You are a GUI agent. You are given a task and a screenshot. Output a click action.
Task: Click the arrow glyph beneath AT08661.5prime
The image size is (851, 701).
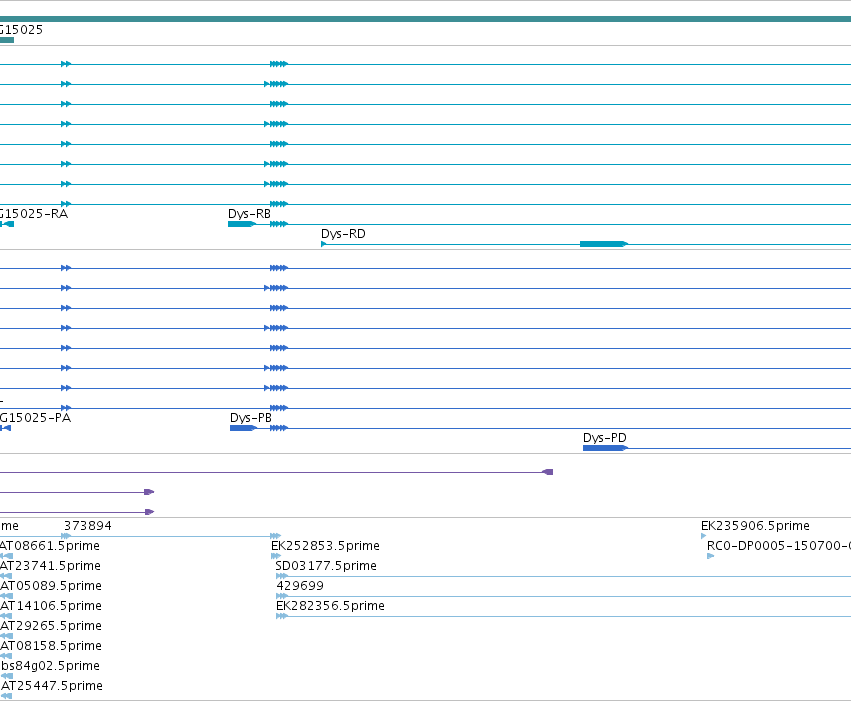pos(6,556)
